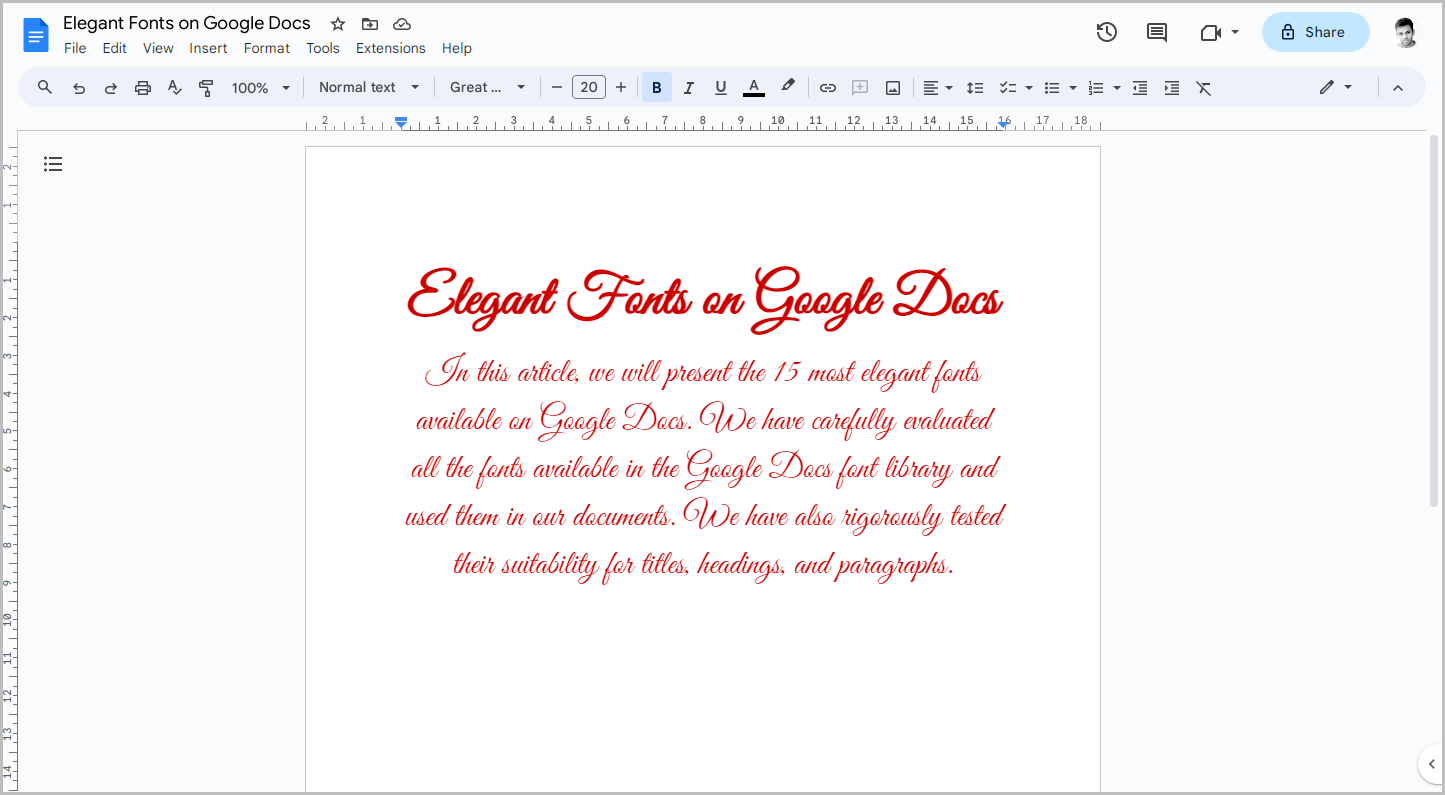Insert an image
This screenshot has width=1445, height=795.
pos(891,87)
